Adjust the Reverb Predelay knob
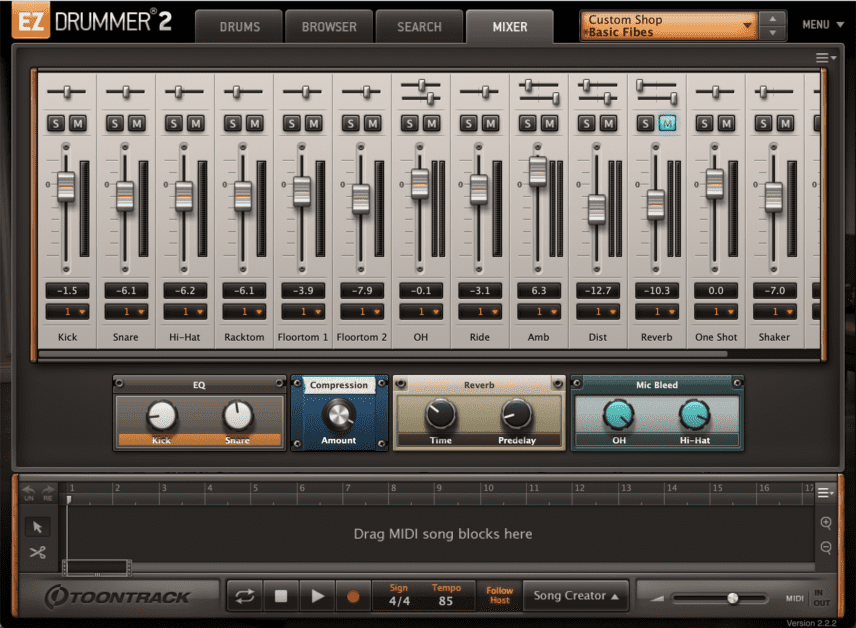The height and width of the screenshot is (628, 856). point(516,413)
